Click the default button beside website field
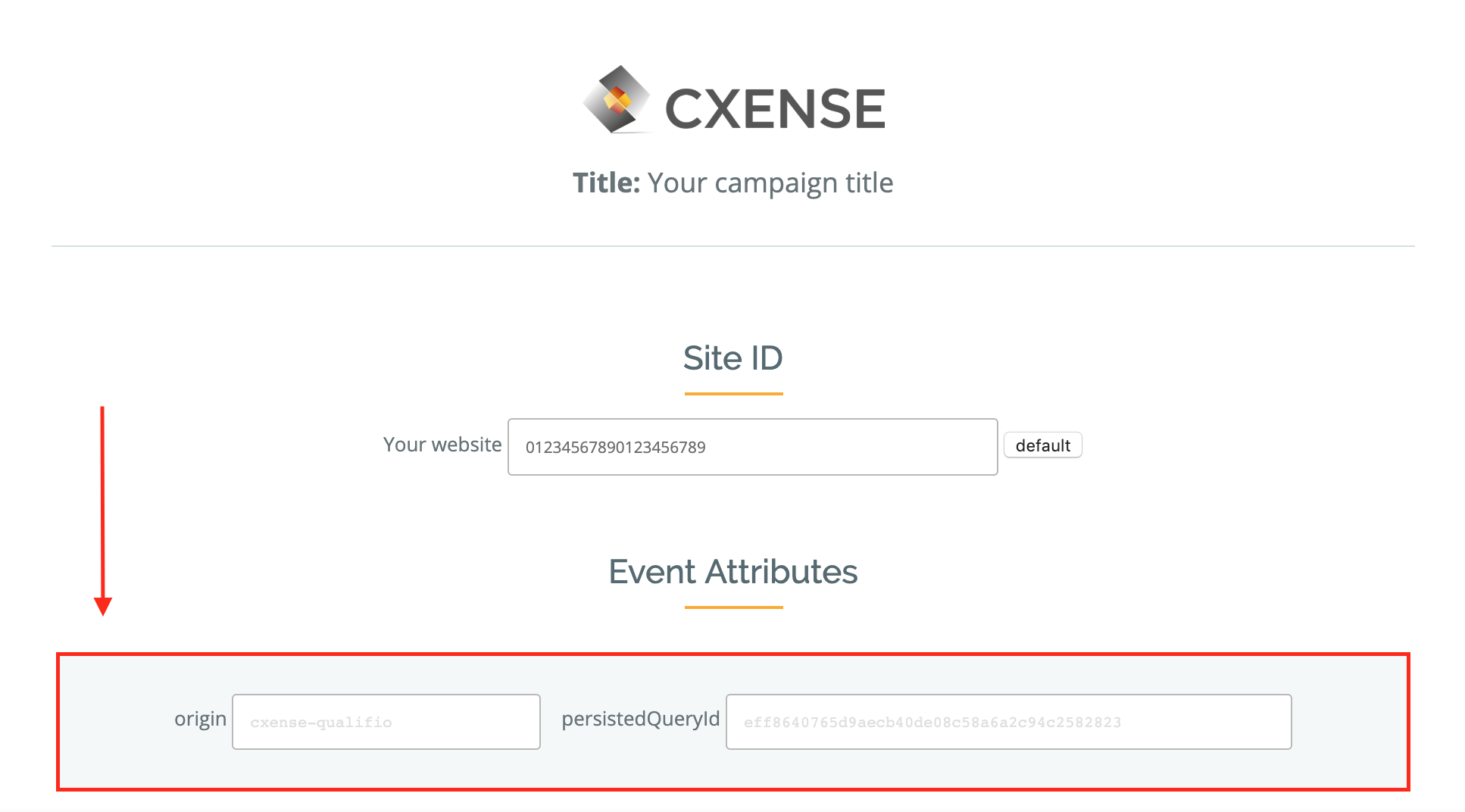This screenshot has height=812, width=1465. pos(1043,445)
